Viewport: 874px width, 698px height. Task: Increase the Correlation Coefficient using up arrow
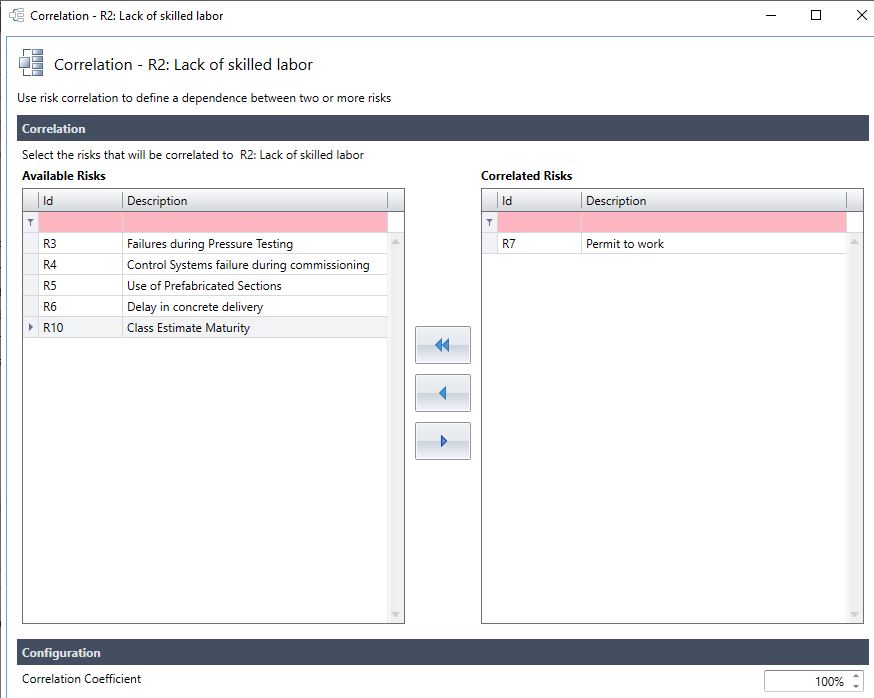[x=855, y=676]
